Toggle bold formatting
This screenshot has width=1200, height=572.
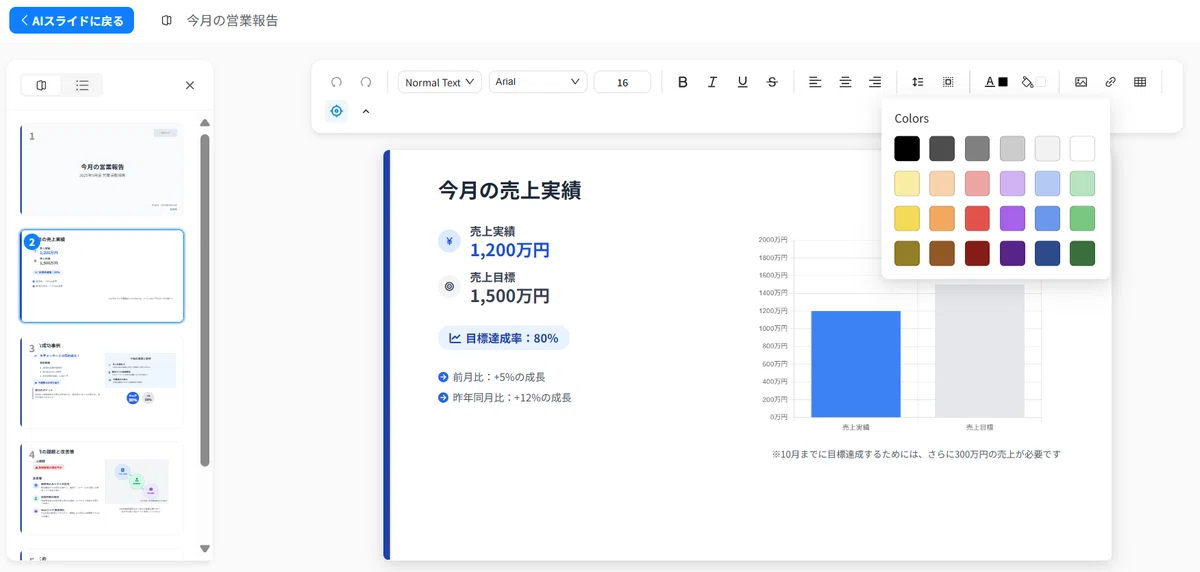683,82
